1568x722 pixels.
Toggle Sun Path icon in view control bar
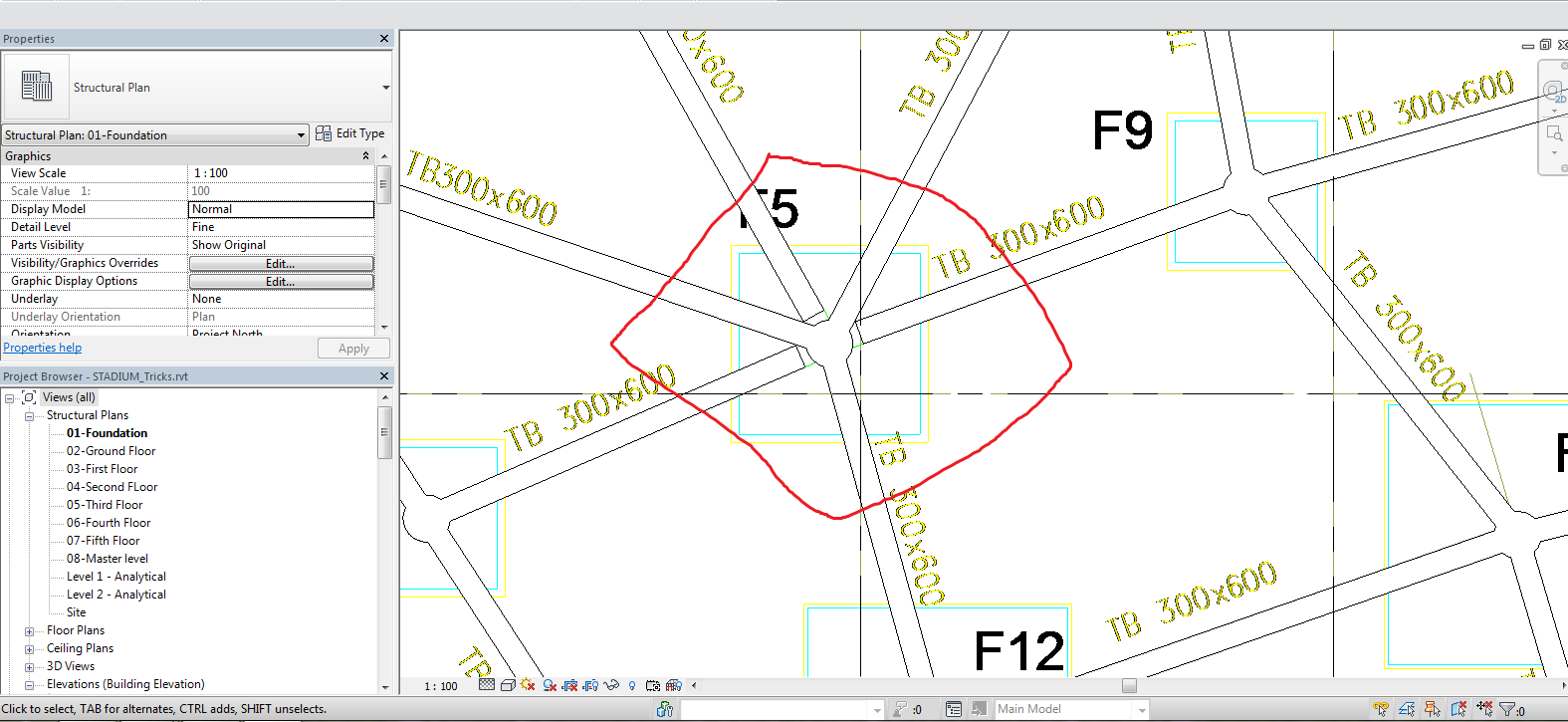[x=528, y=685]
